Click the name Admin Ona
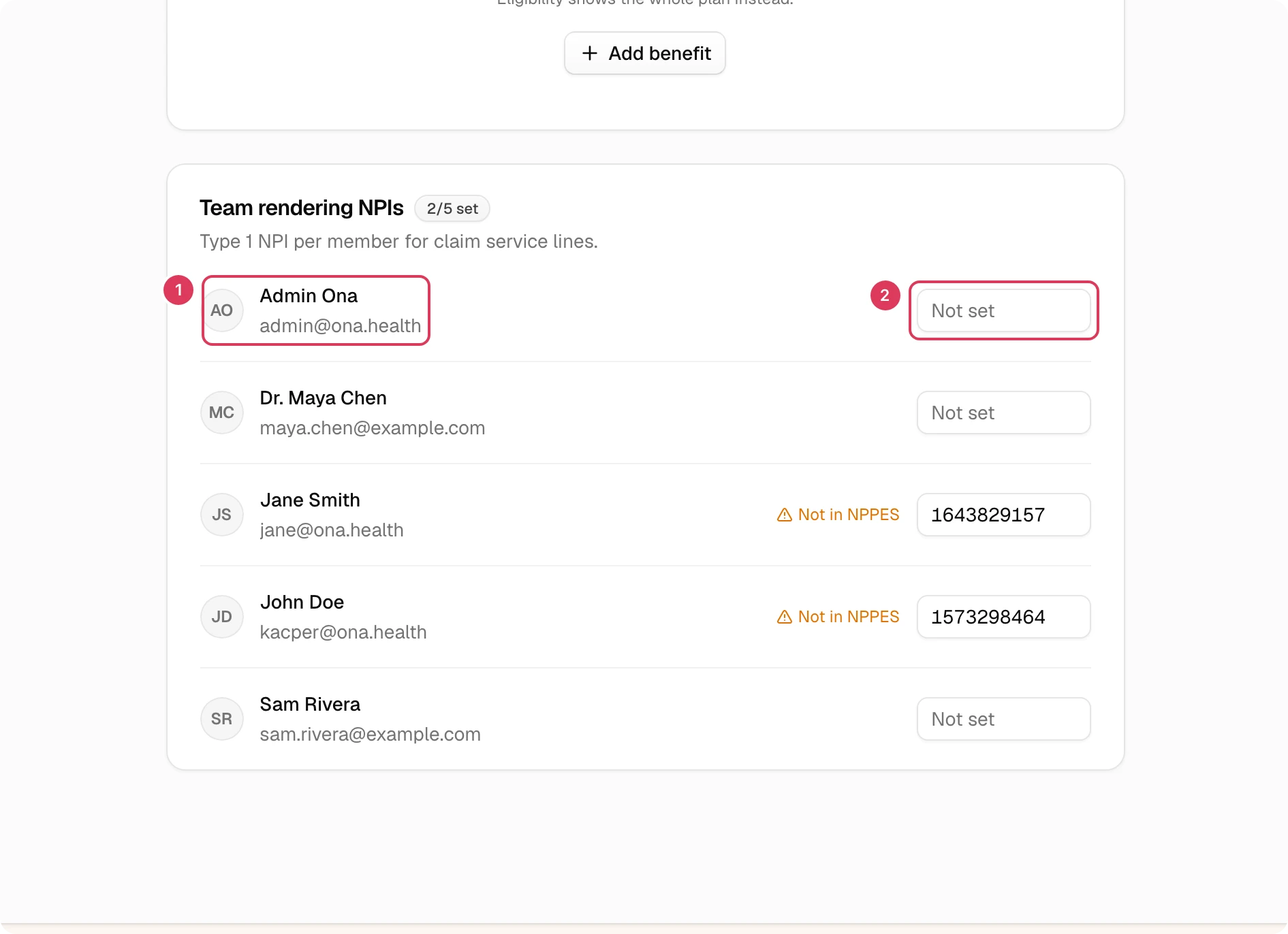The height and width of the screenshot is (934, 1288). click(309, 295)
